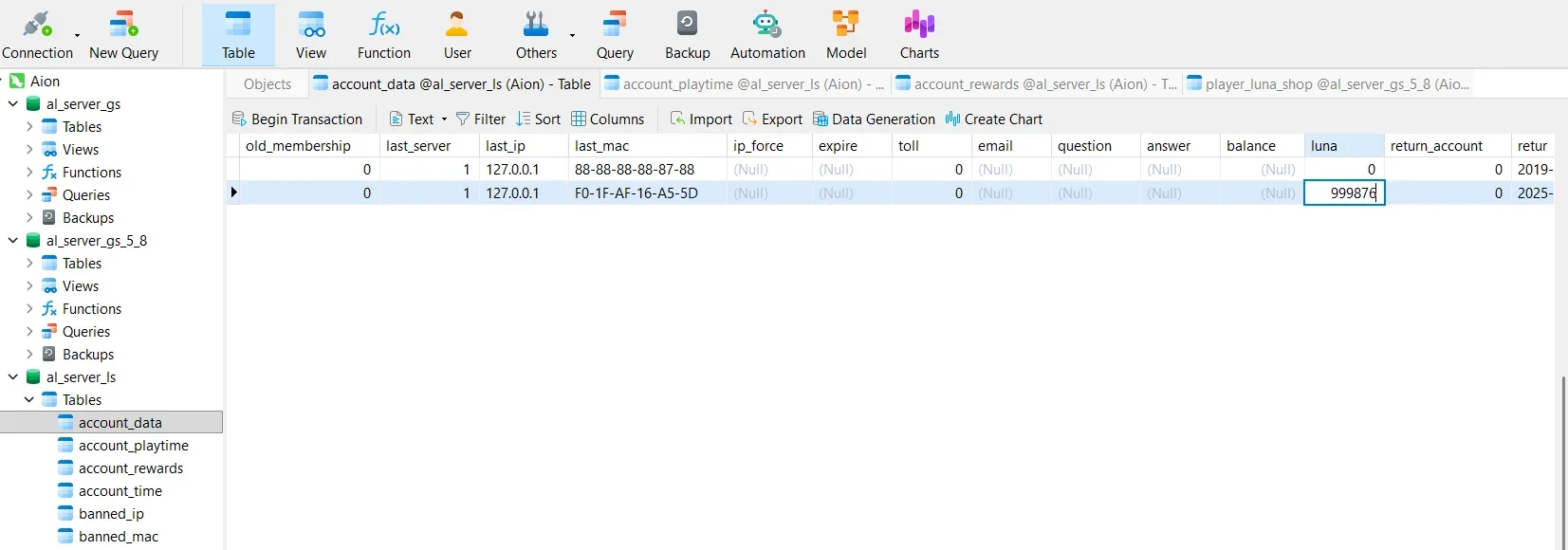This screenshot has height=550, width=1568.
Task: Click the balance column header
Action: tap(1262, 145)
